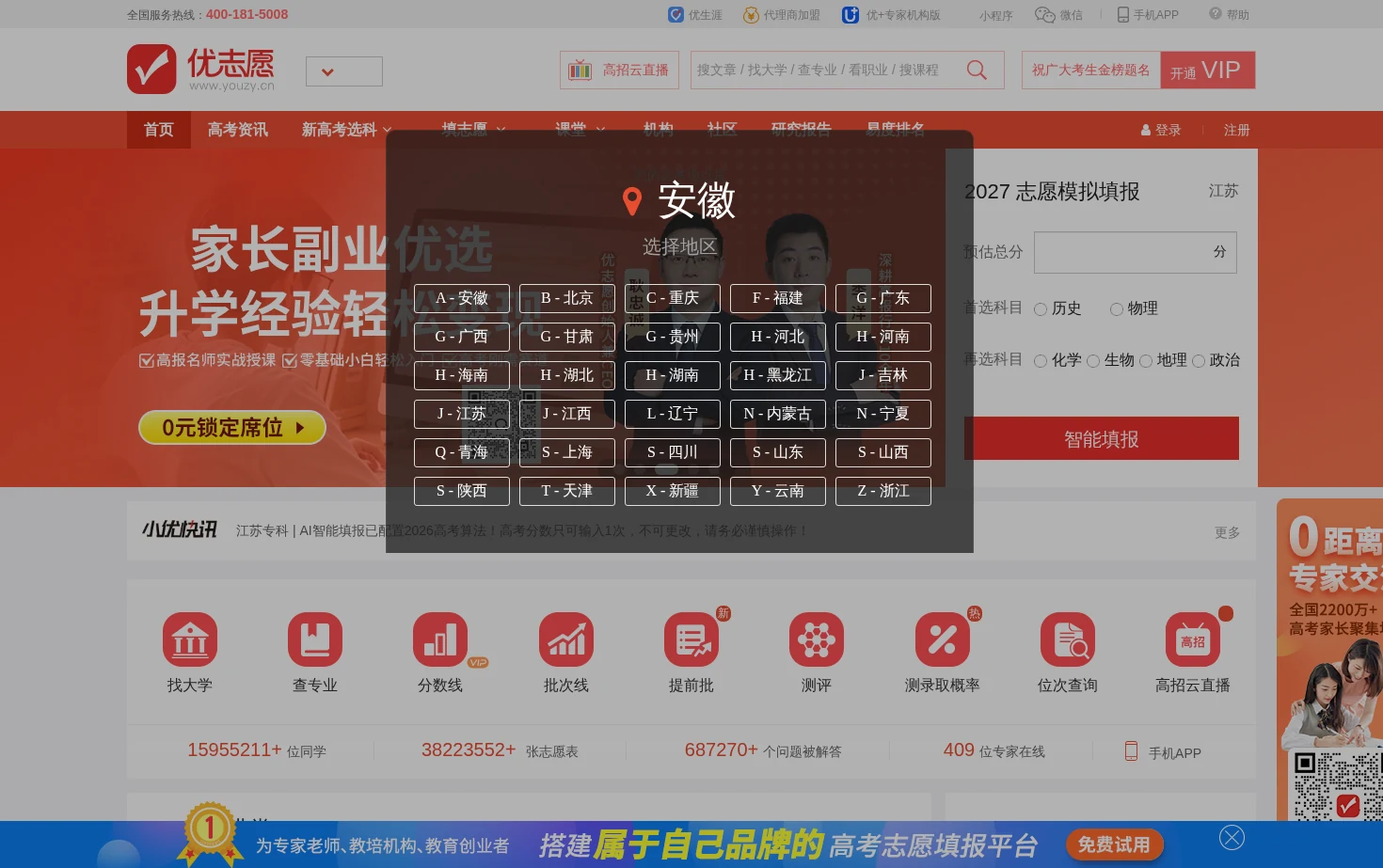Open the 微信 link icon
Screen dimensions: 1383x868
tap(1044, 15)
